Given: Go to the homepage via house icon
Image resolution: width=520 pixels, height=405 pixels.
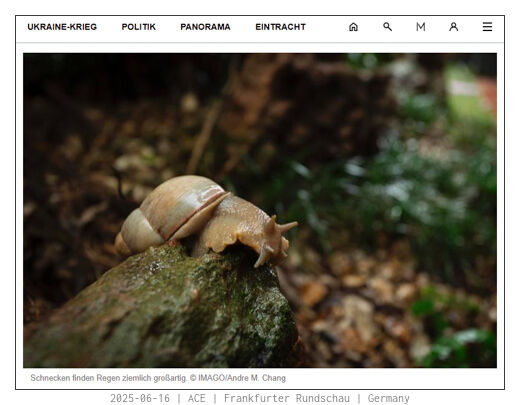Looking at the screenshot, I should point(353,27).
